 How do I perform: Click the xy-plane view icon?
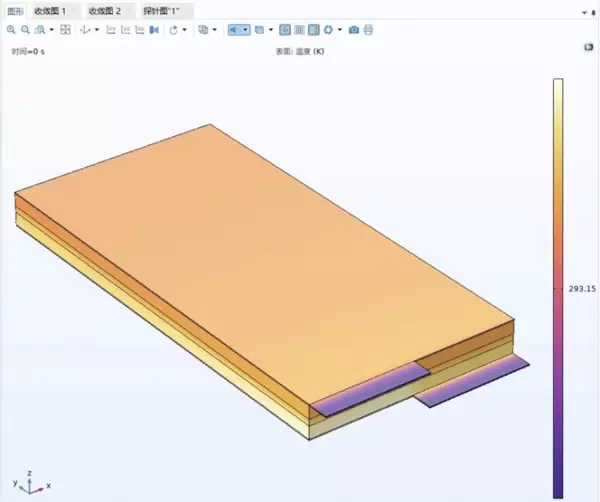pos(111,30)
